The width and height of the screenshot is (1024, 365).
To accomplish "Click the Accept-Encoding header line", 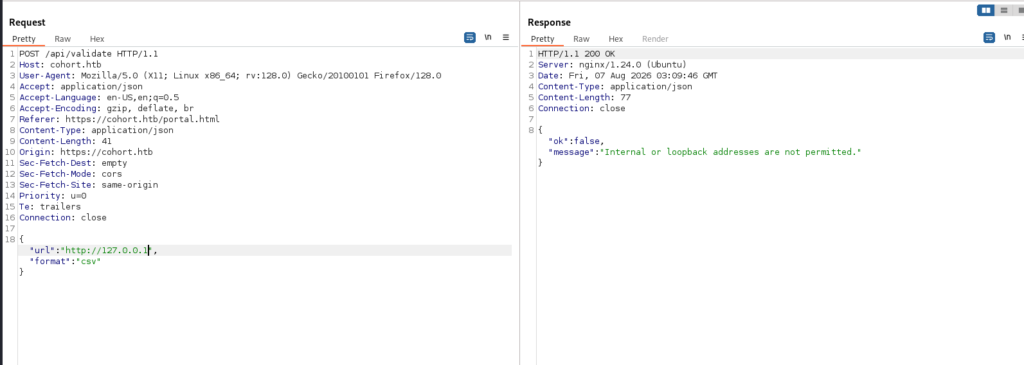I will [x=106, y=108].
